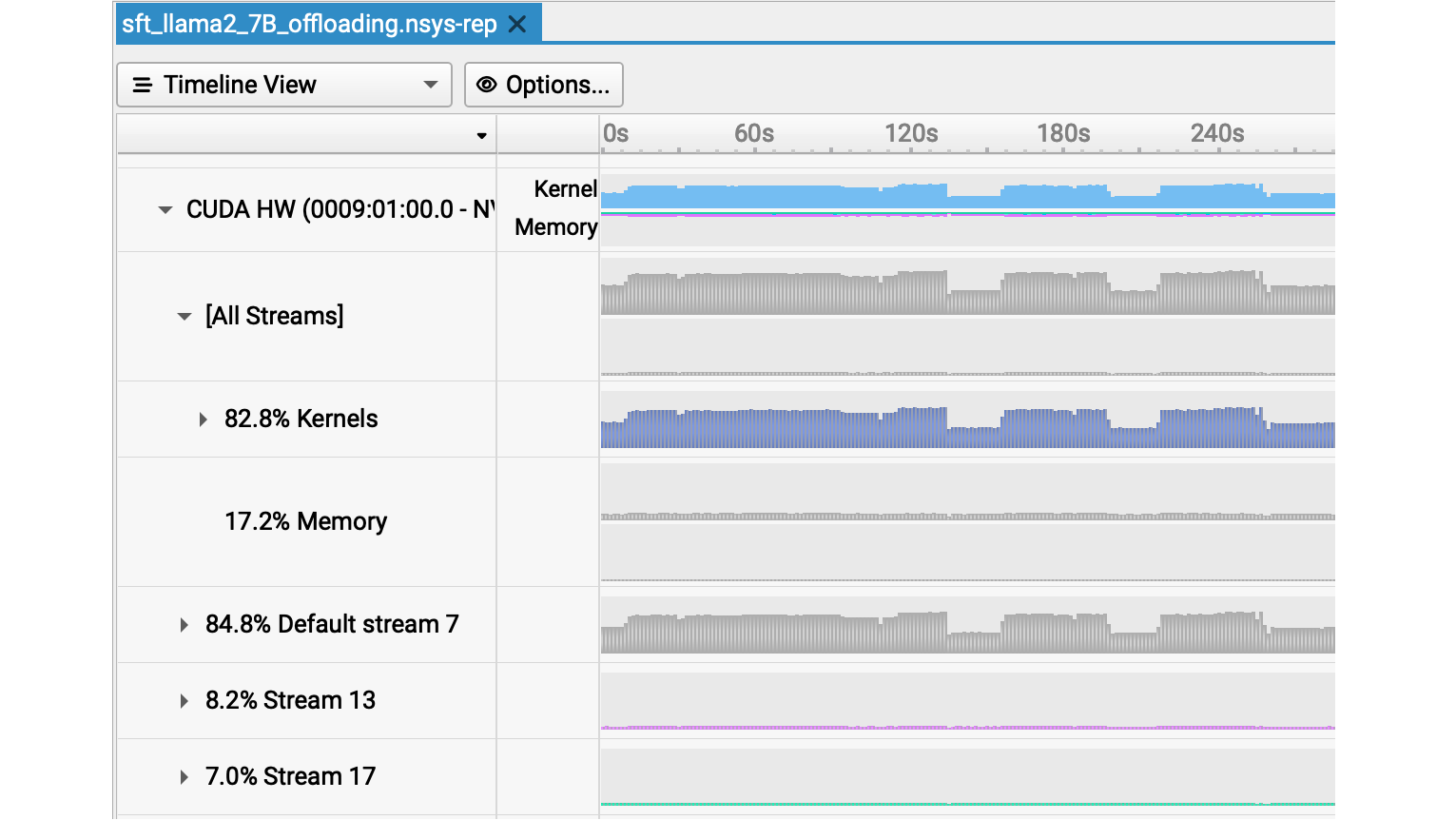Select the CUDA HW row label
The height and width of the screenshot is (820, 1456).
point(340,209)
